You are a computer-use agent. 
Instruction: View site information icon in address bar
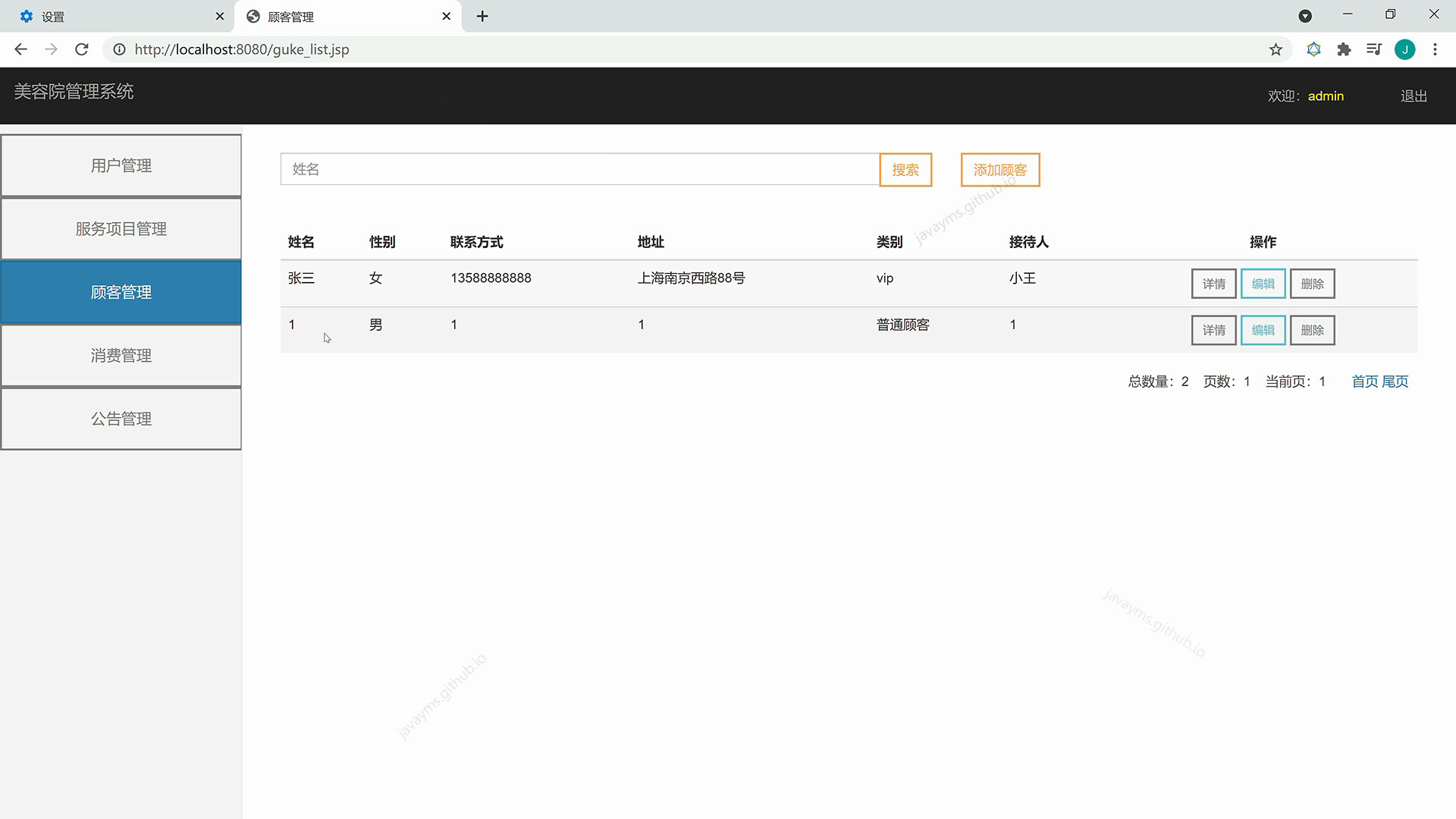pos(119,49)
